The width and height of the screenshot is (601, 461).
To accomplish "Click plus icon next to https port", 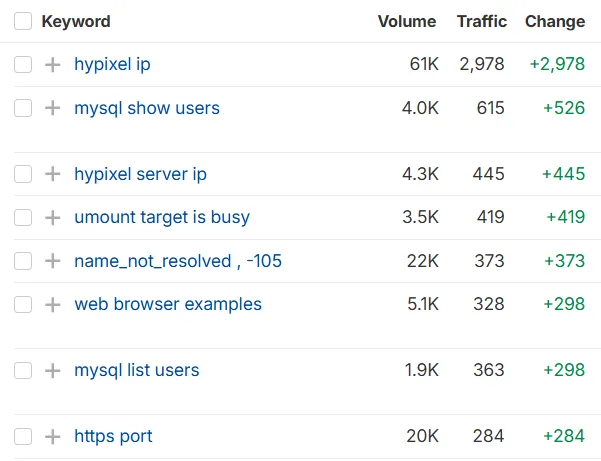I will click(53, 436).
